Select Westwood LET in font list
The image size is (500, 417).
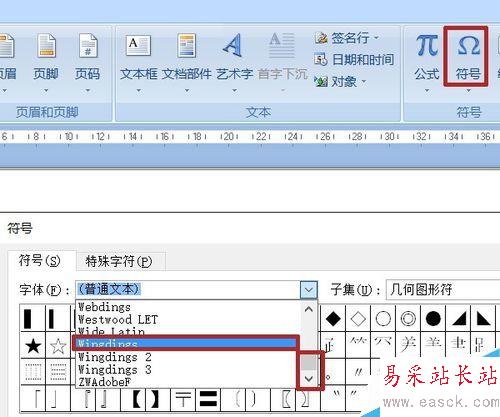[188, 320]
